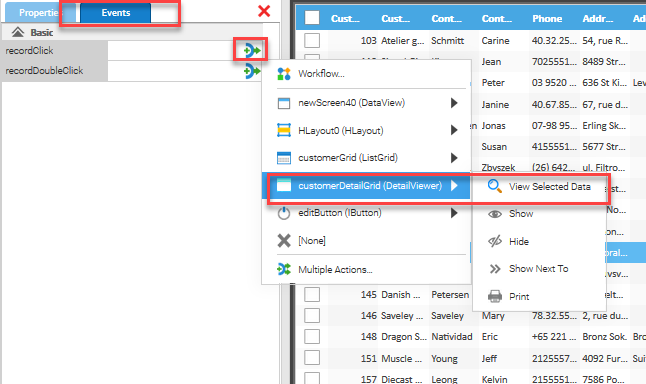
Task: Toggle the select-all checkbox in grid header
Action: (312, 18)
